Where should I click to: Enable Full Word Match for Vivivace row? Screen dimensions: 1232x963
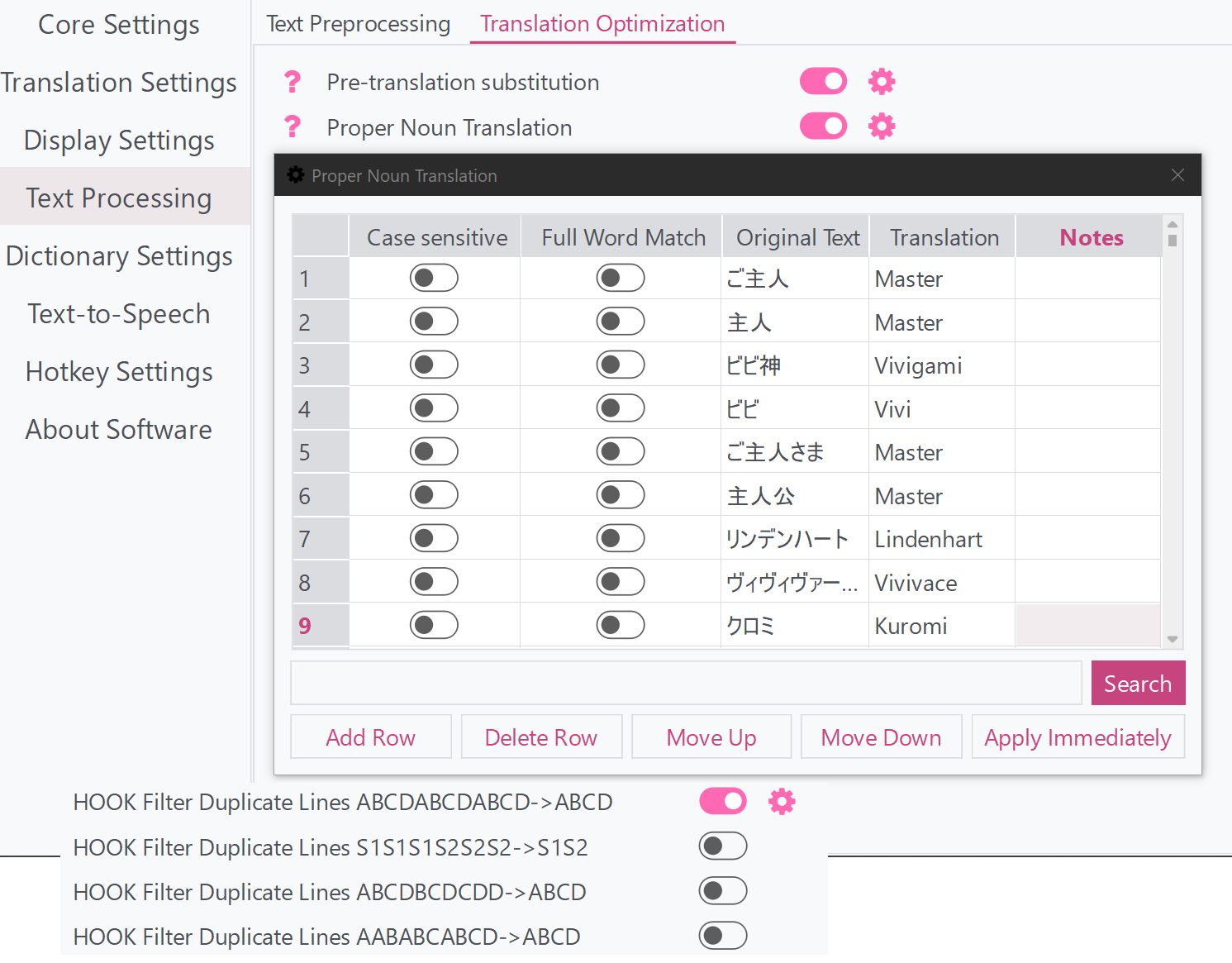621,582
